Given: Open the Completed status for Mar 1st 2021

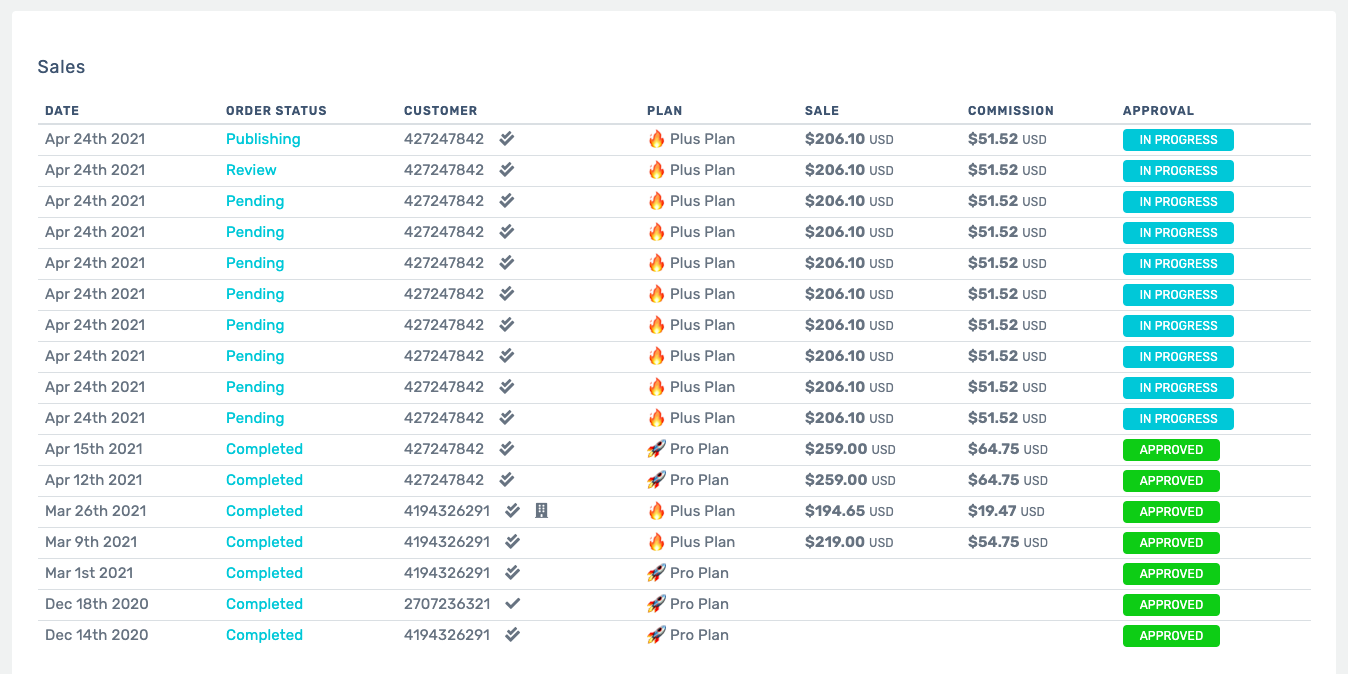Looking at the screenshot, I should point(264,573).
